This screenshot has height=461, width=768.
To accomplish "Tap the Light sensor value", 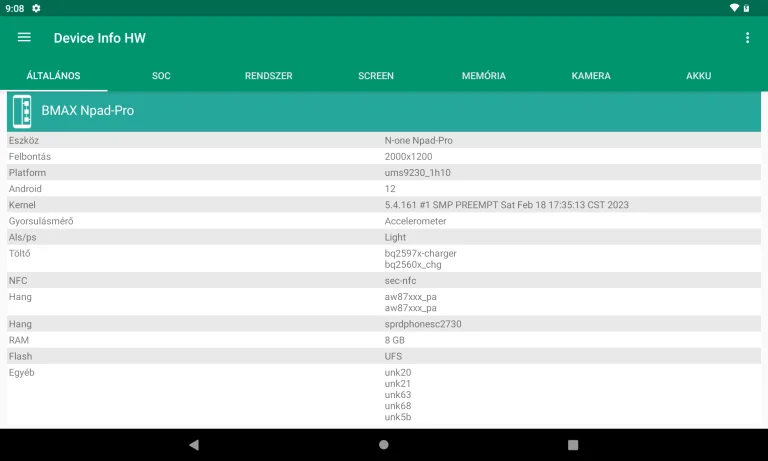I will point(395,237).
